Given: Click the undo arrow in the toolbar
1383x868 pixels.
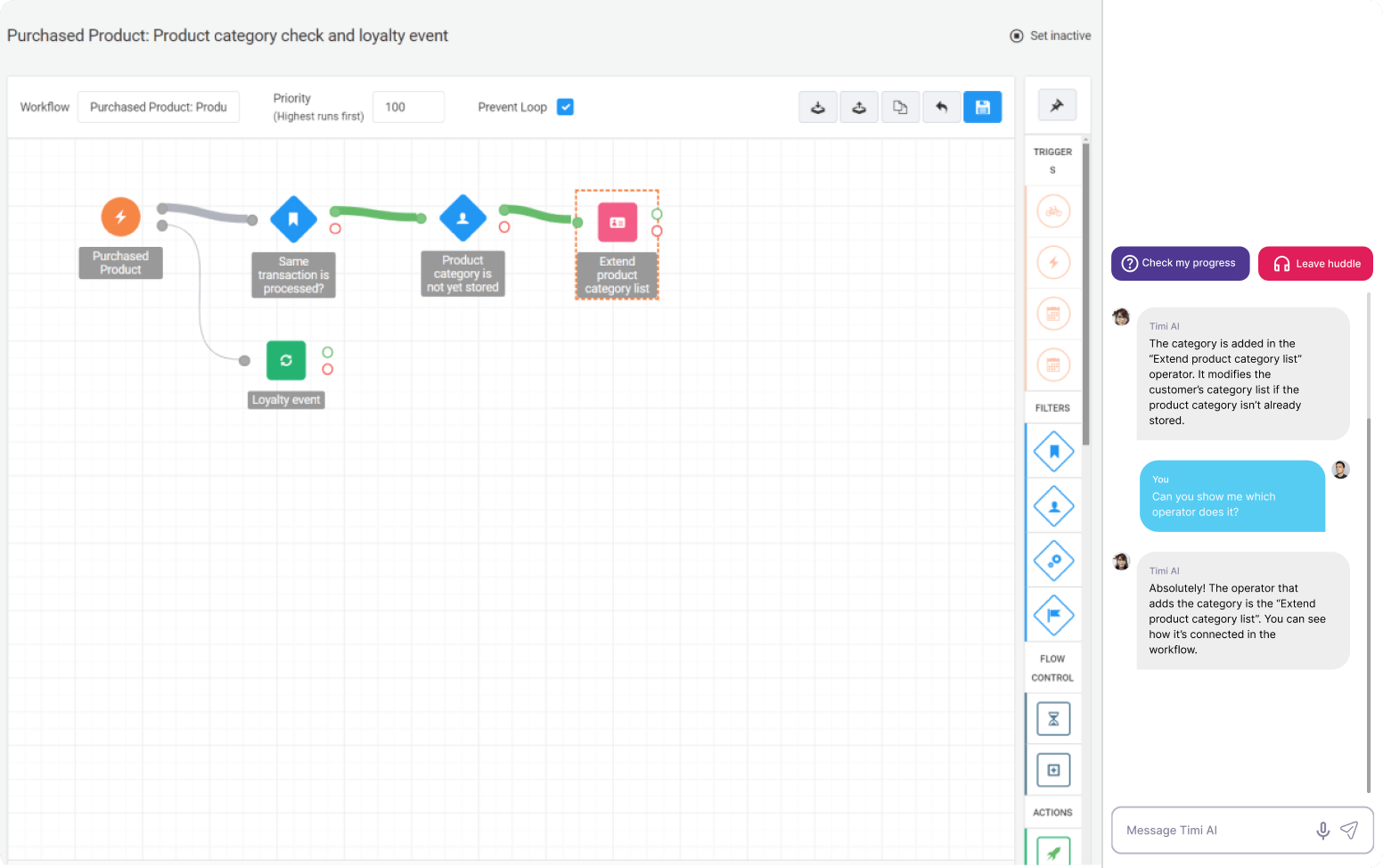Looking at the screenshot, I should (941, 107).
